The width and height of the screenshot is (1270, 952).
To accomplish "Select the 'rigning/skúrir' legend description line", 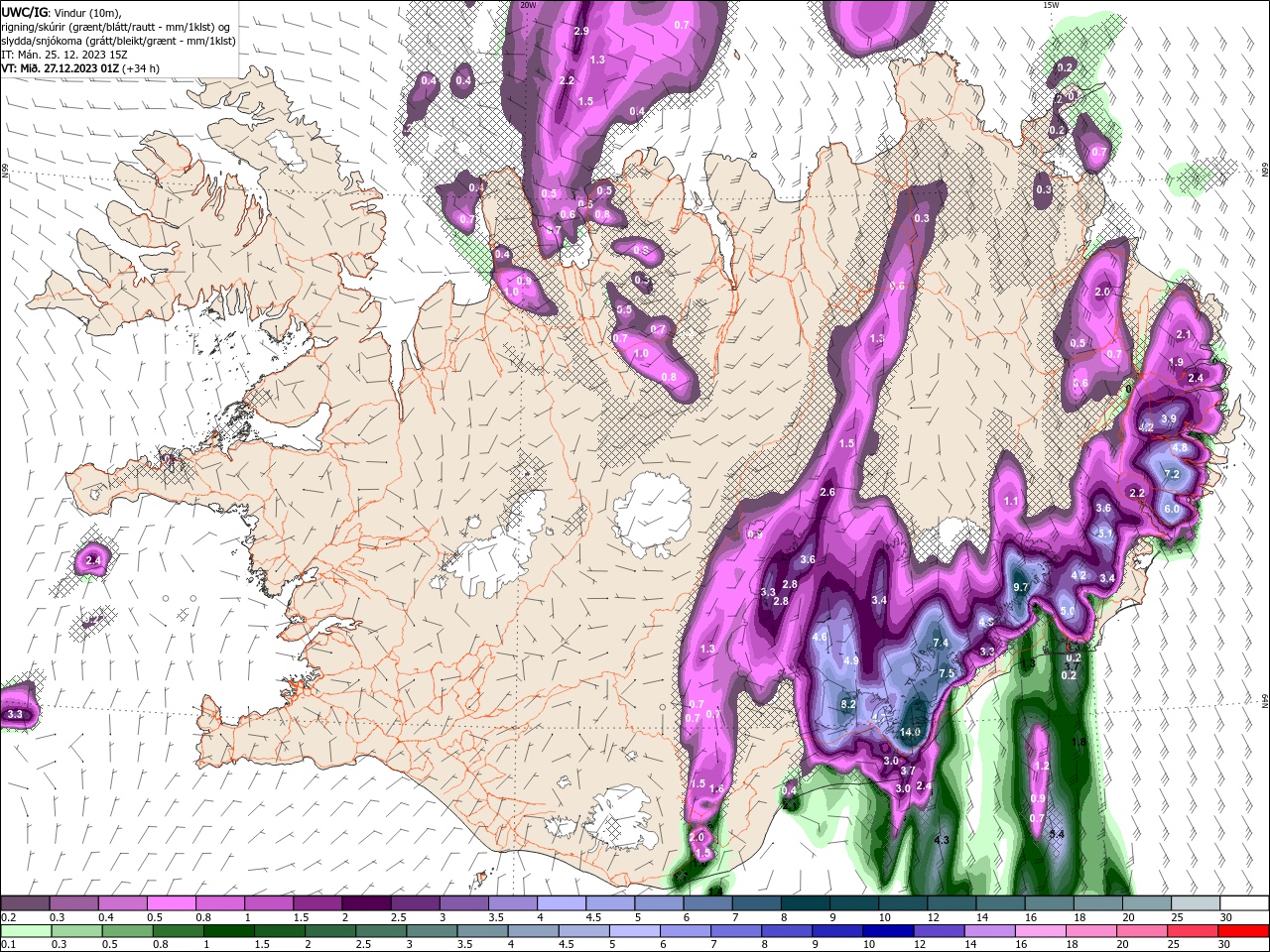I will [116, 27].
